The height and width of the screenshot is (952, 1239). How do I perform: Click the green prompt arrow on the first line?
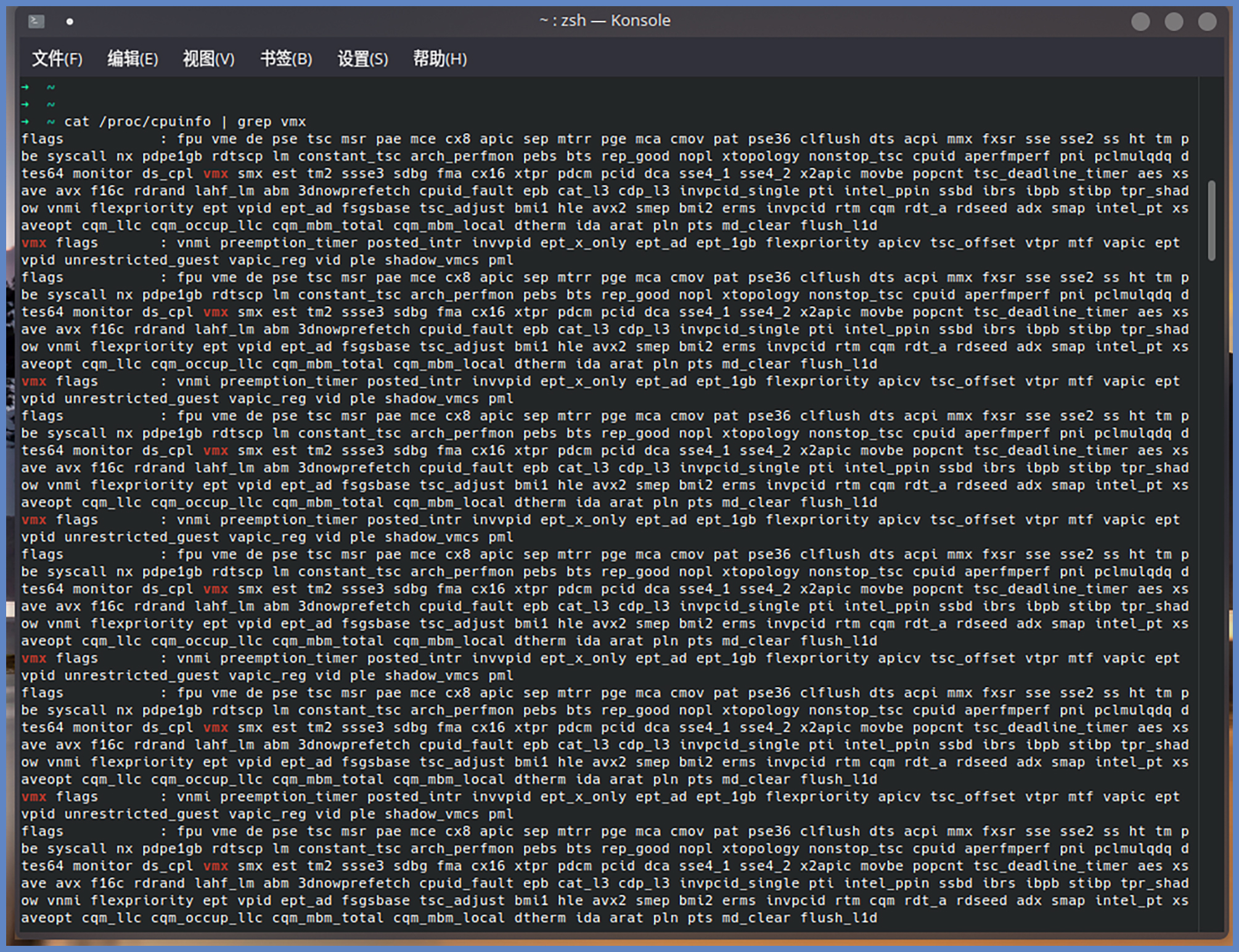(25, 87)
